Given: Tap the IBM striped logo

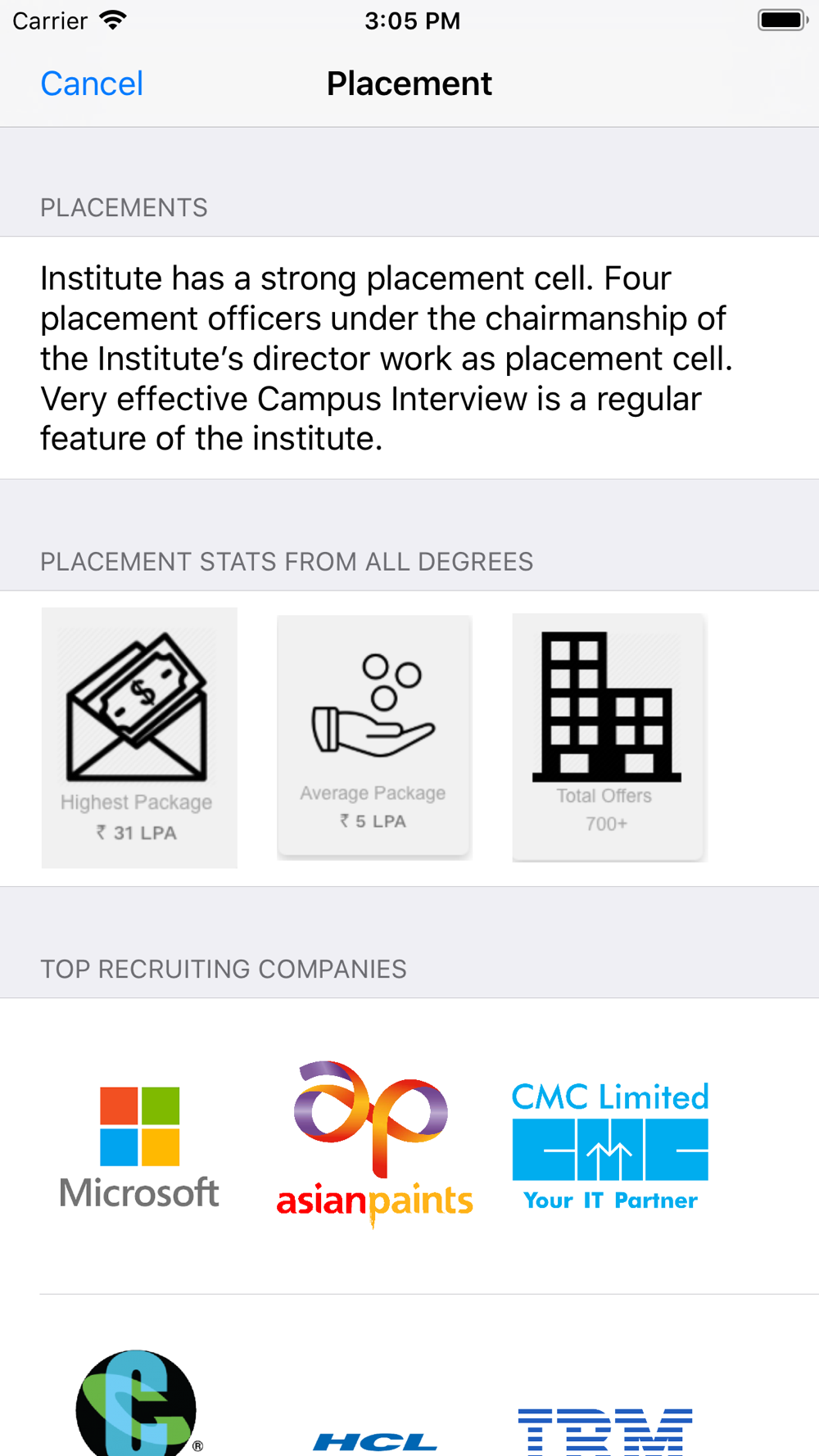Looking at the screenshot, I should click(606, 1431).
